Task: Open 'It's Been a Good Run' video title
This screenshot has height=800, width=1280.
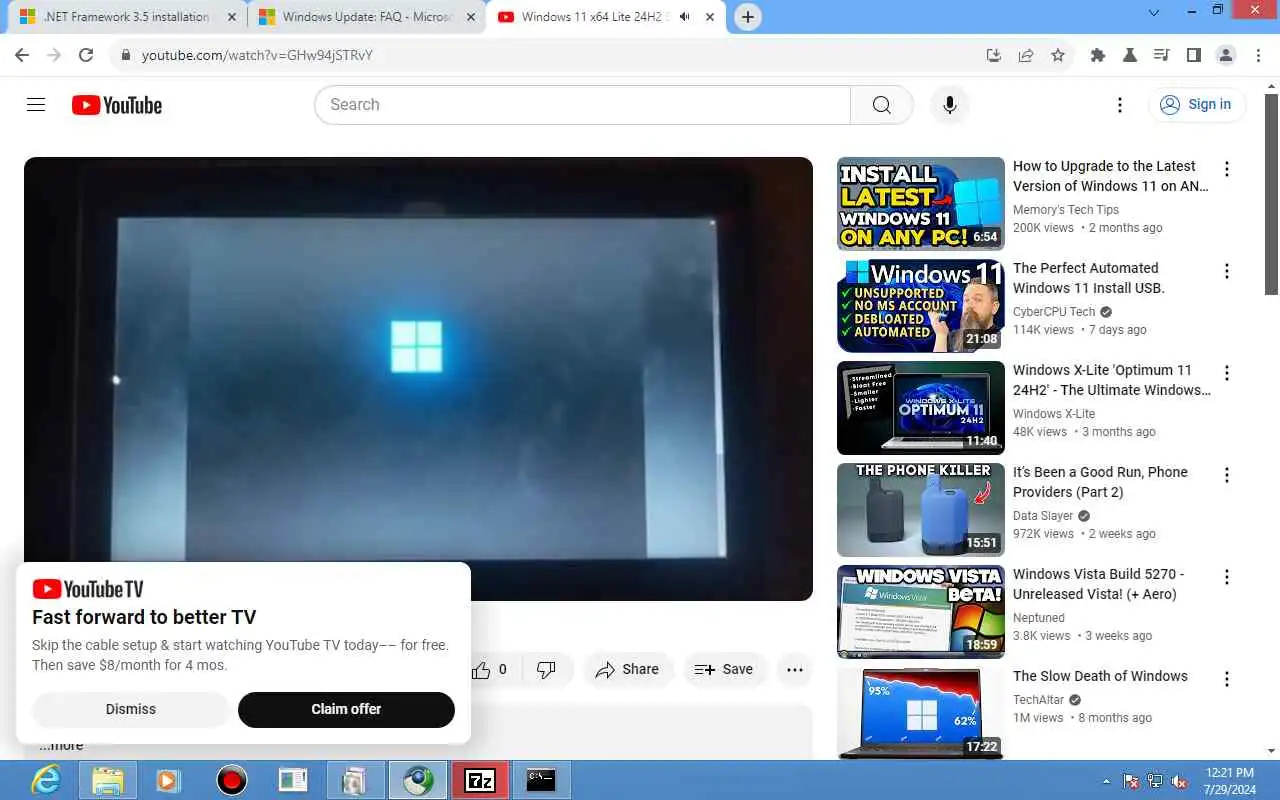Action: 1100,482
